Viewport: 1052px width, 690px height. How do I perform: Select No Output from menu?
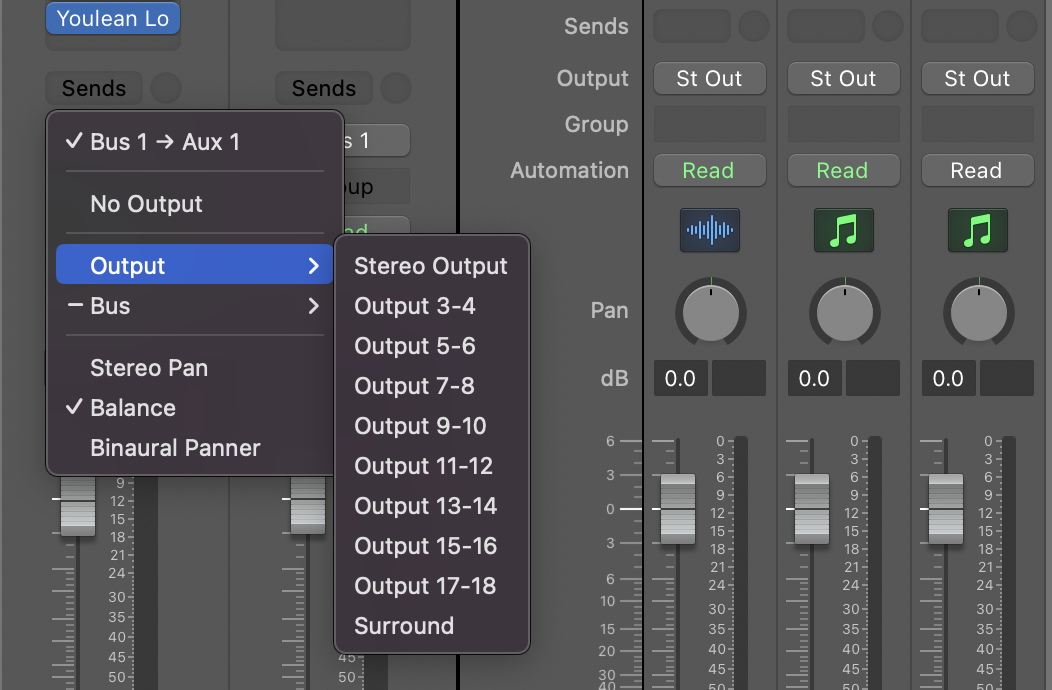195,203
